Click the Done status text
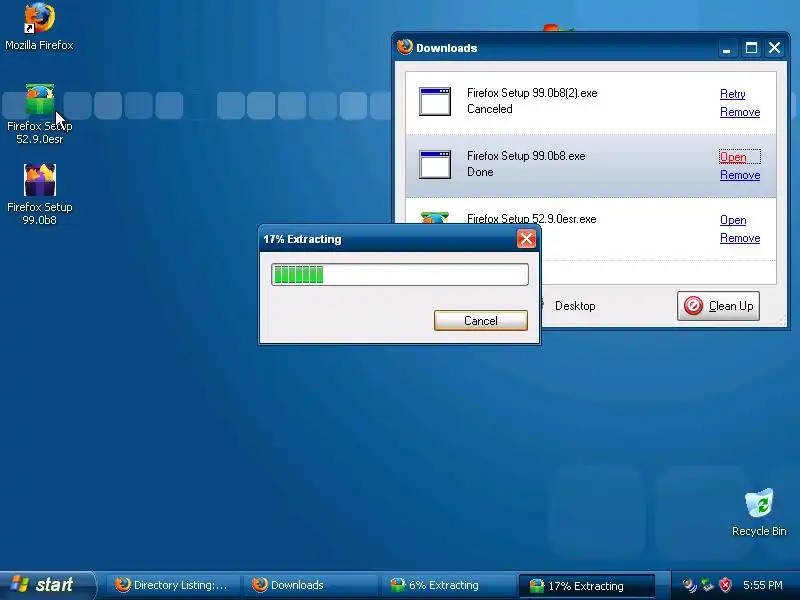Viewport: 800px width, 600px height. (x=480, y=172)
